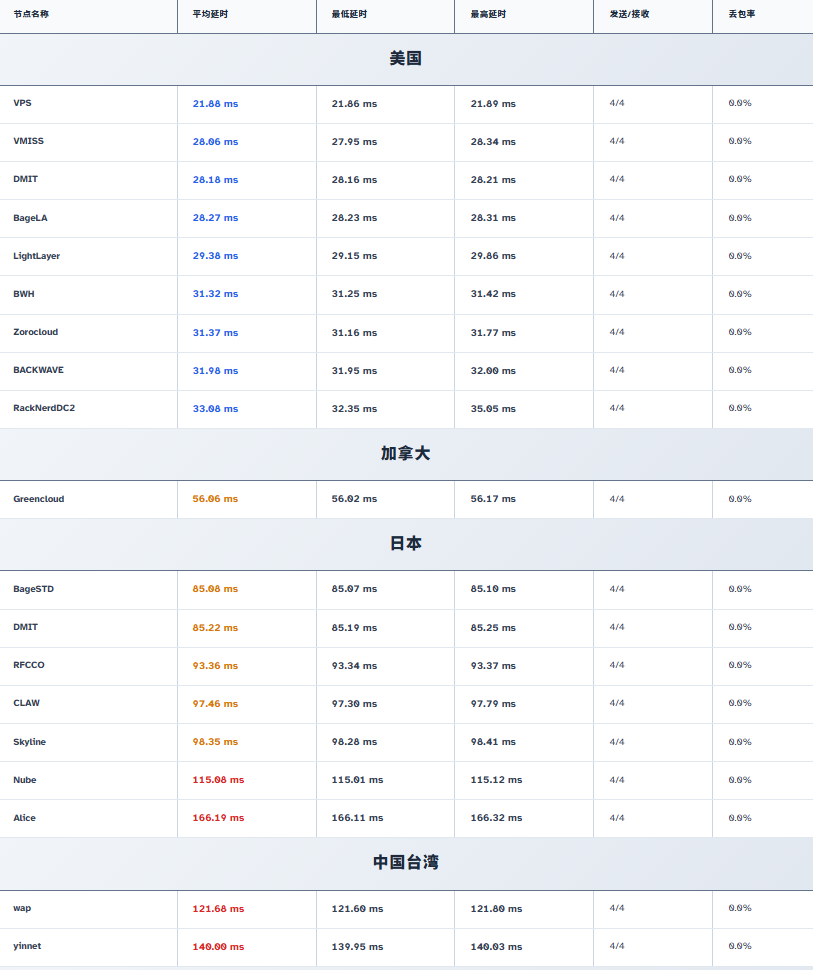
Task: Click the VMISS node name
Action: pos(28,141)
